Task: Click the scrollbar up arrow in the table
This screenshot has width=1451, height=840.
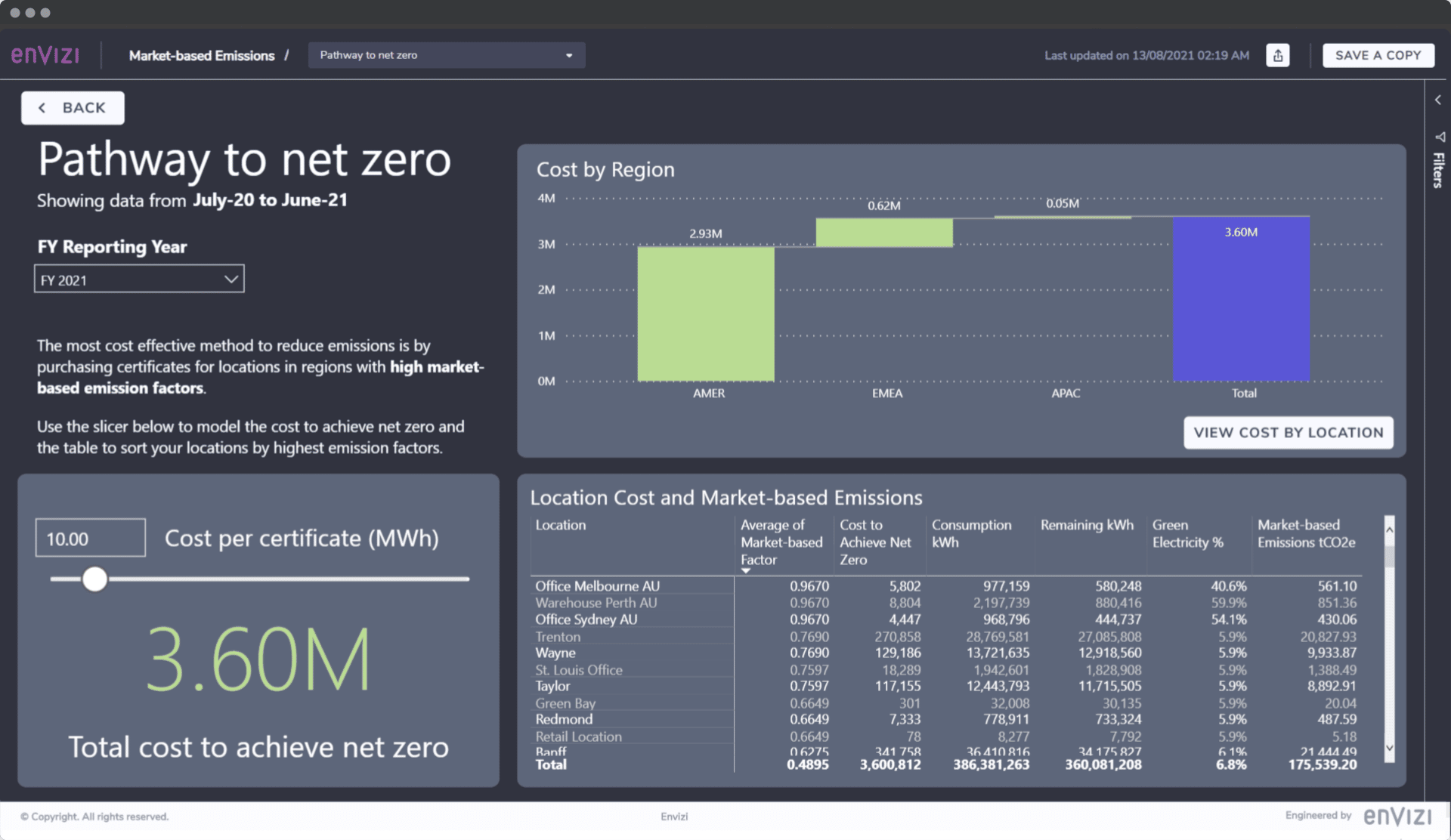Action: (x=1389, y=530)
